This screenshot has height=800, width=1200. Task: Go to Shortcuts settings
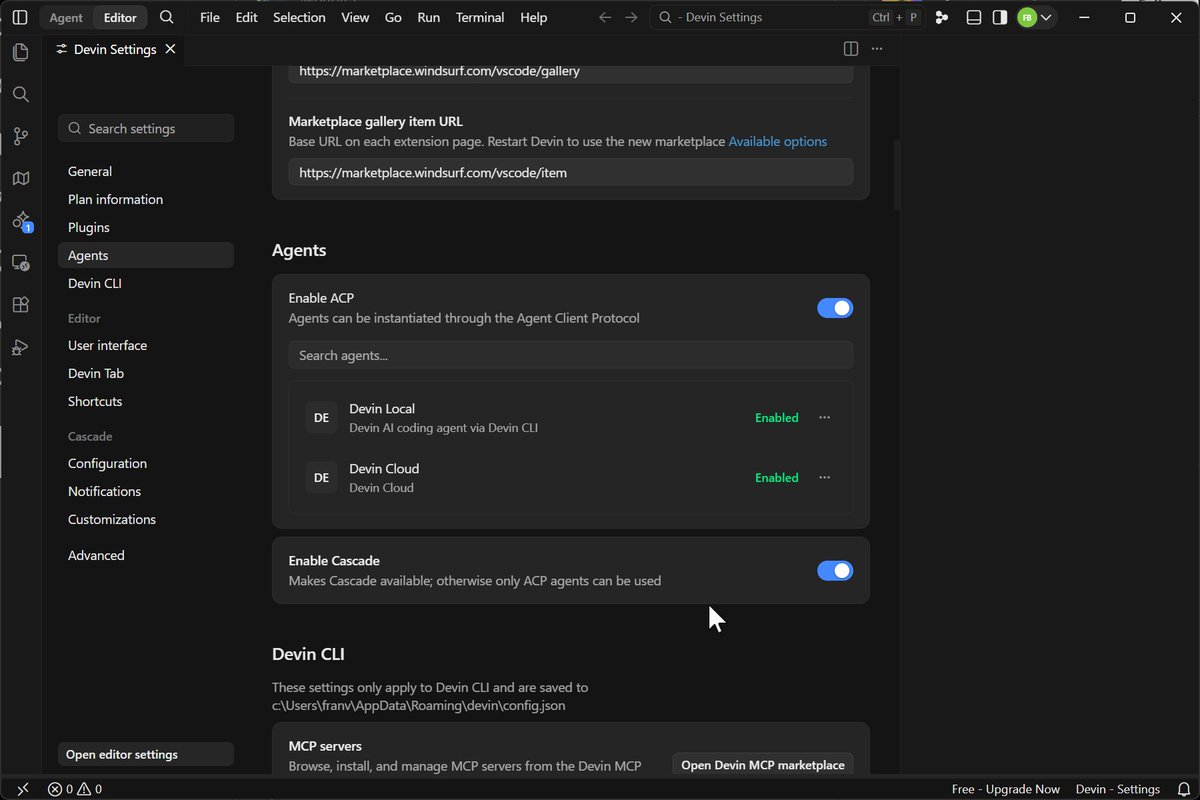146,401
